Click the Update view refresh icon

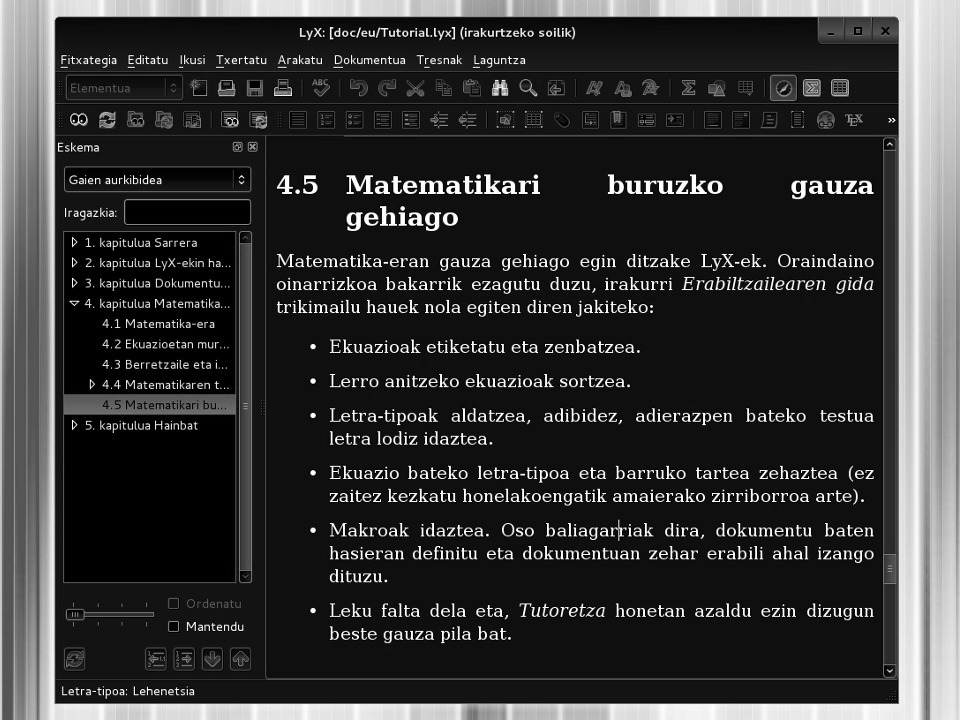coord(107,120)
